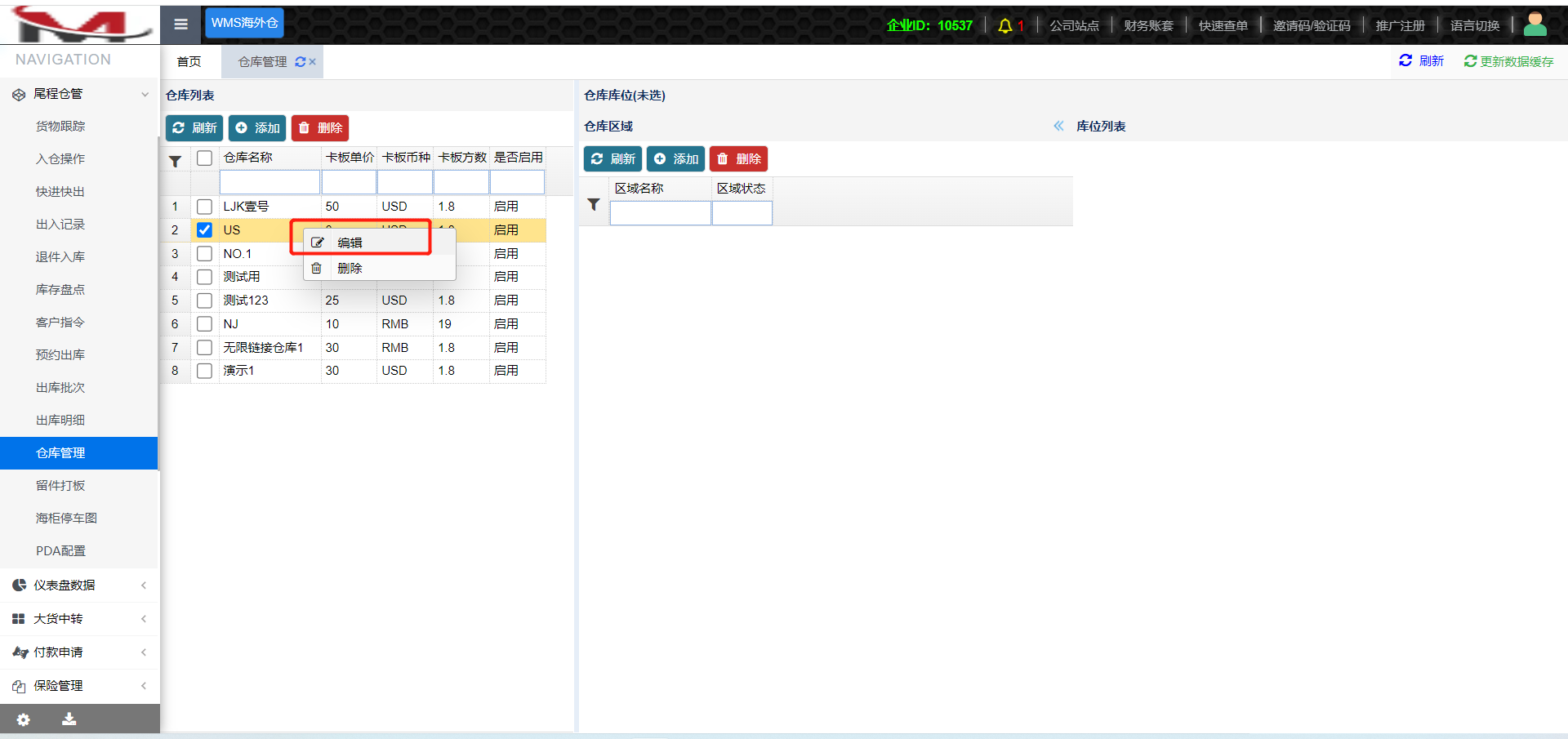Click the download icon at sidebar bottom

[x=69, y=719]
